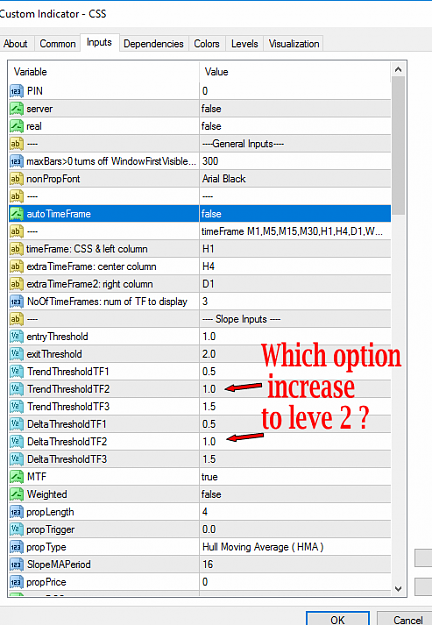Switch to the Dependencies tab
The image size is (432, 625).
[x=153, y=43]
